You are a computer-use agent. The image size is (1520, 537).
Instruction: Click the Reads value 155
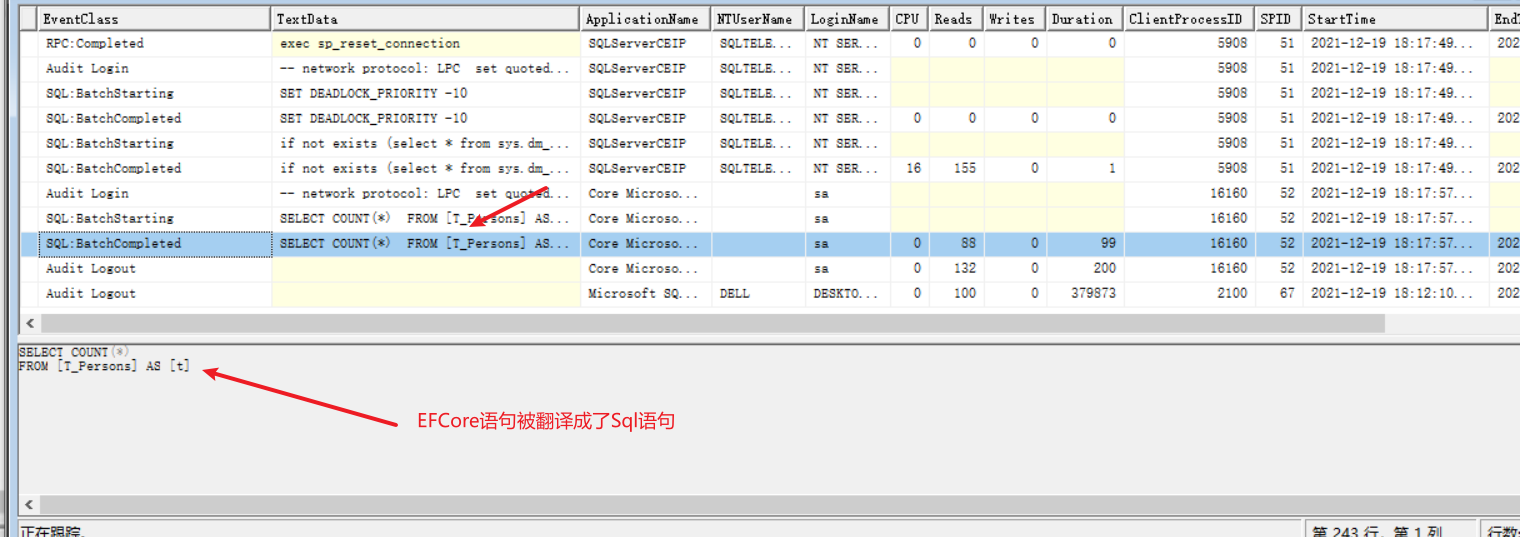(x=964, y=169)
